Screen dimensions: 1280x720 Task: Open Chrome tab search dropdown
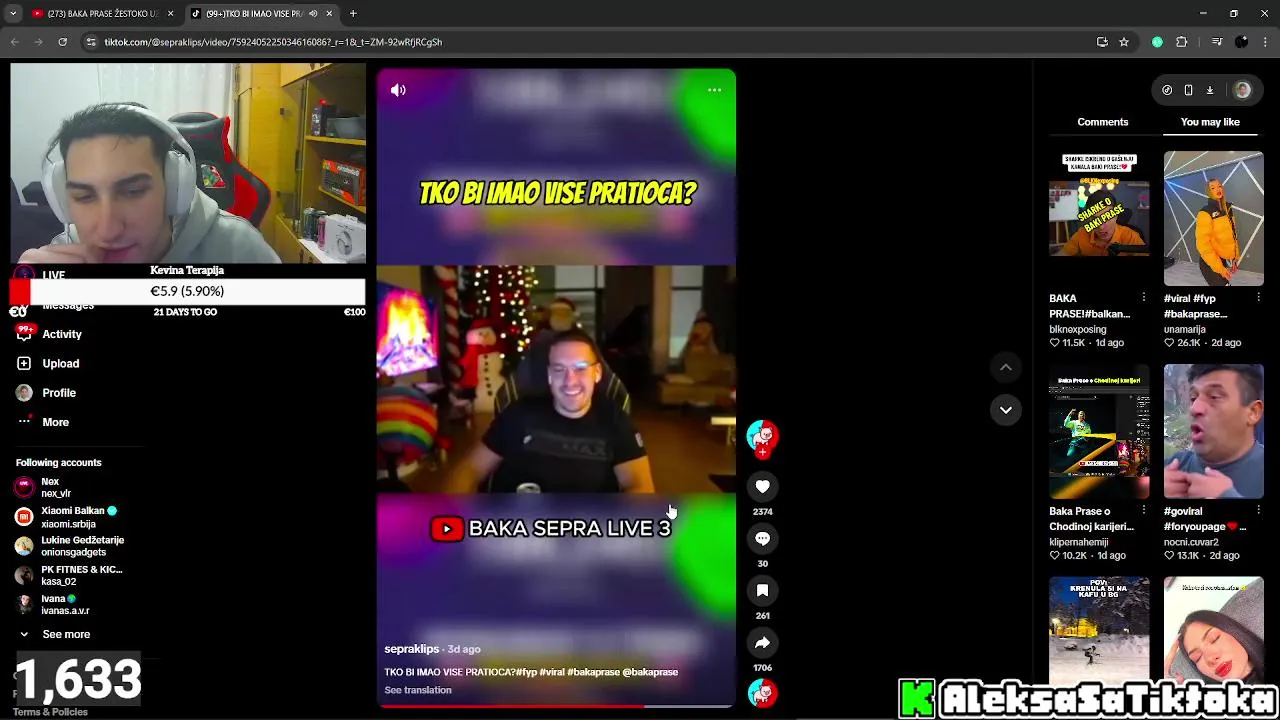click(x=13, y=14)
